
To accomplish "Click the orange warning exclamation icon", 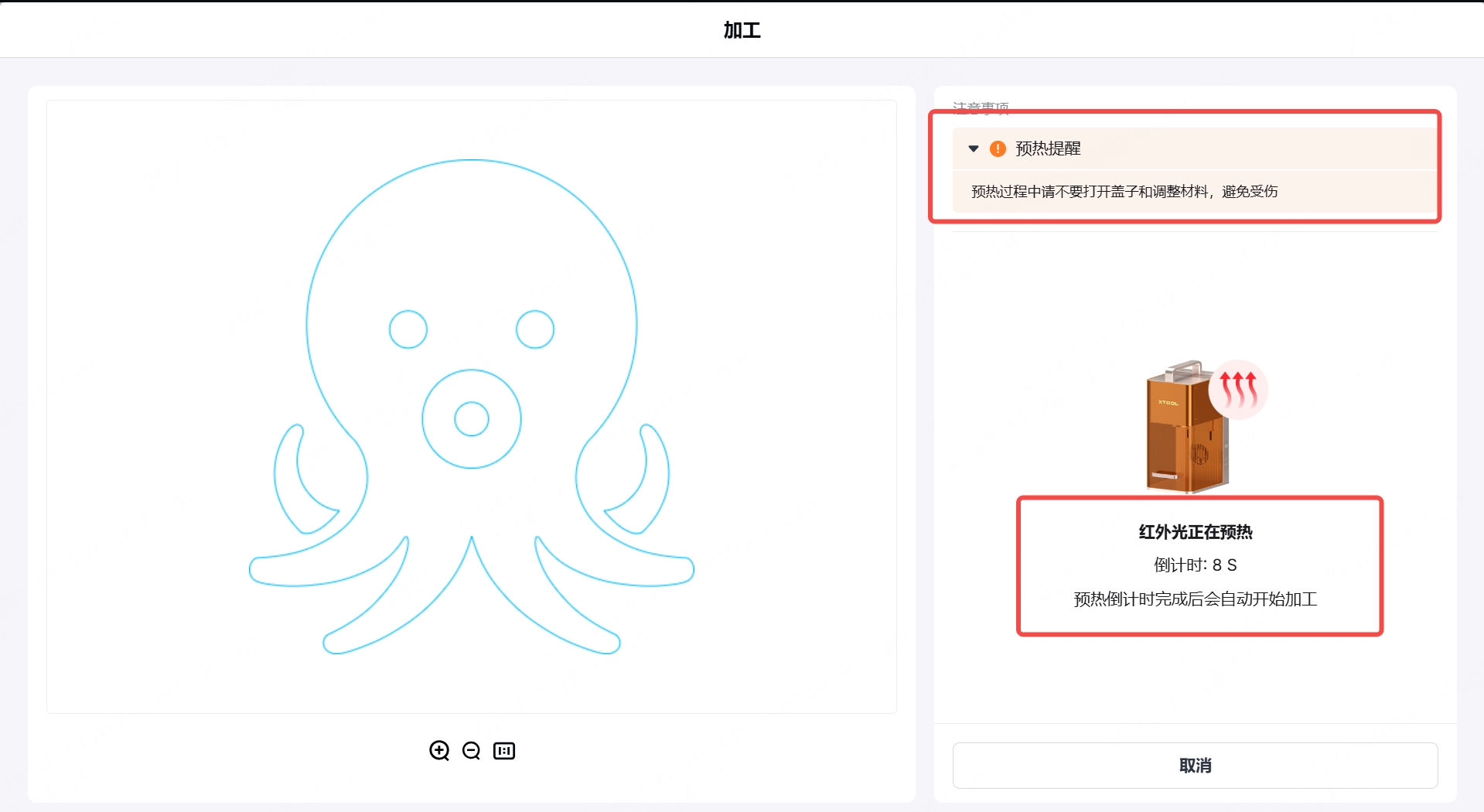I will click(998, 148).
